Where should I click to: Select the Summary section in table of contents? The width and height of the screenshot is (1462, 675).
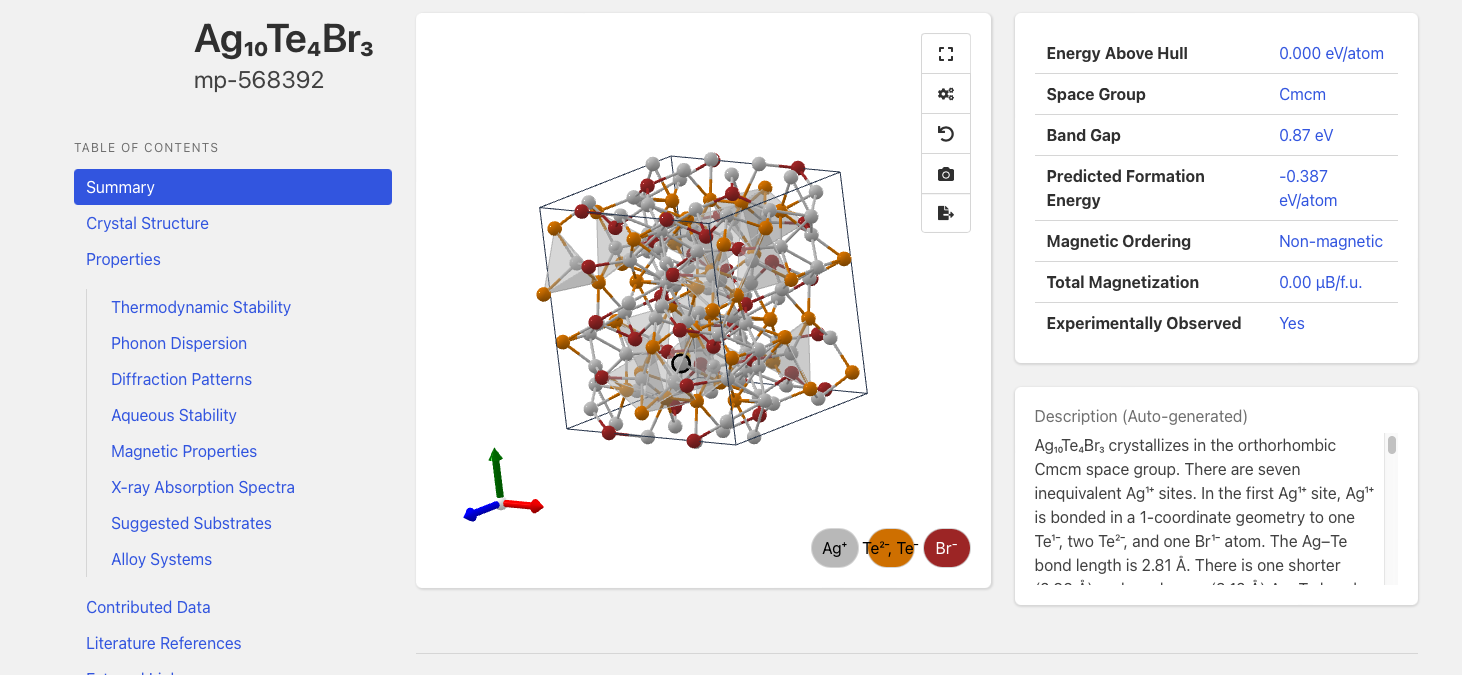coord(120,187)
